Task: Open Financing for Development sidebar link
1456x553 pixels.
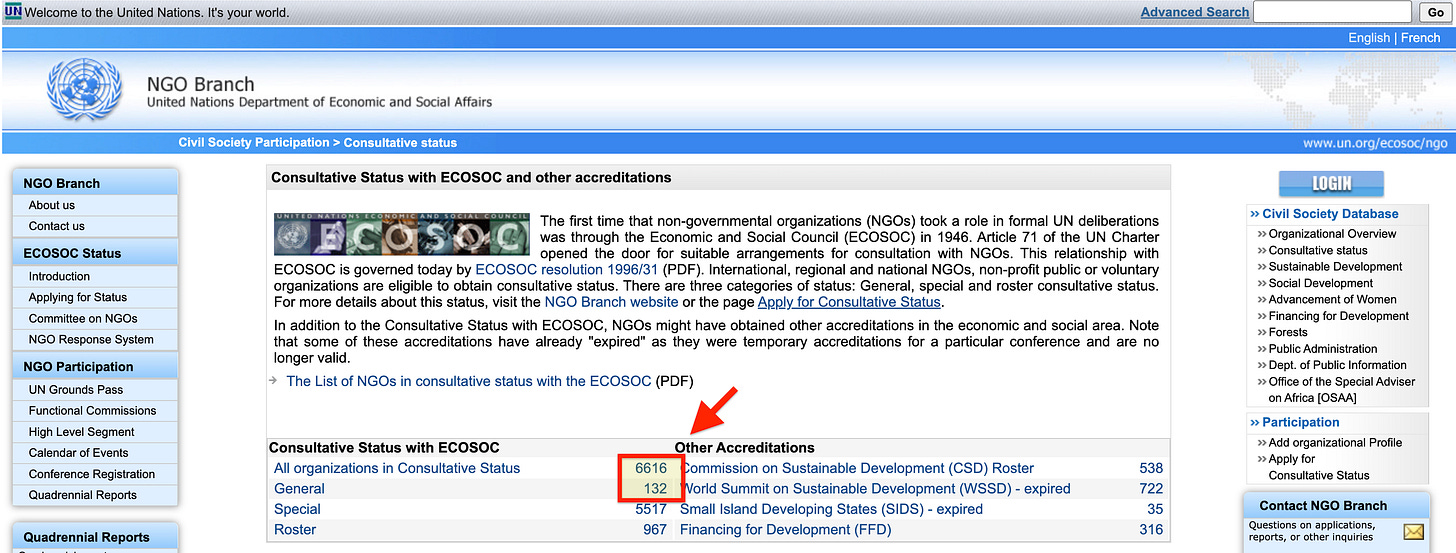Action: tap(1339, 316)
